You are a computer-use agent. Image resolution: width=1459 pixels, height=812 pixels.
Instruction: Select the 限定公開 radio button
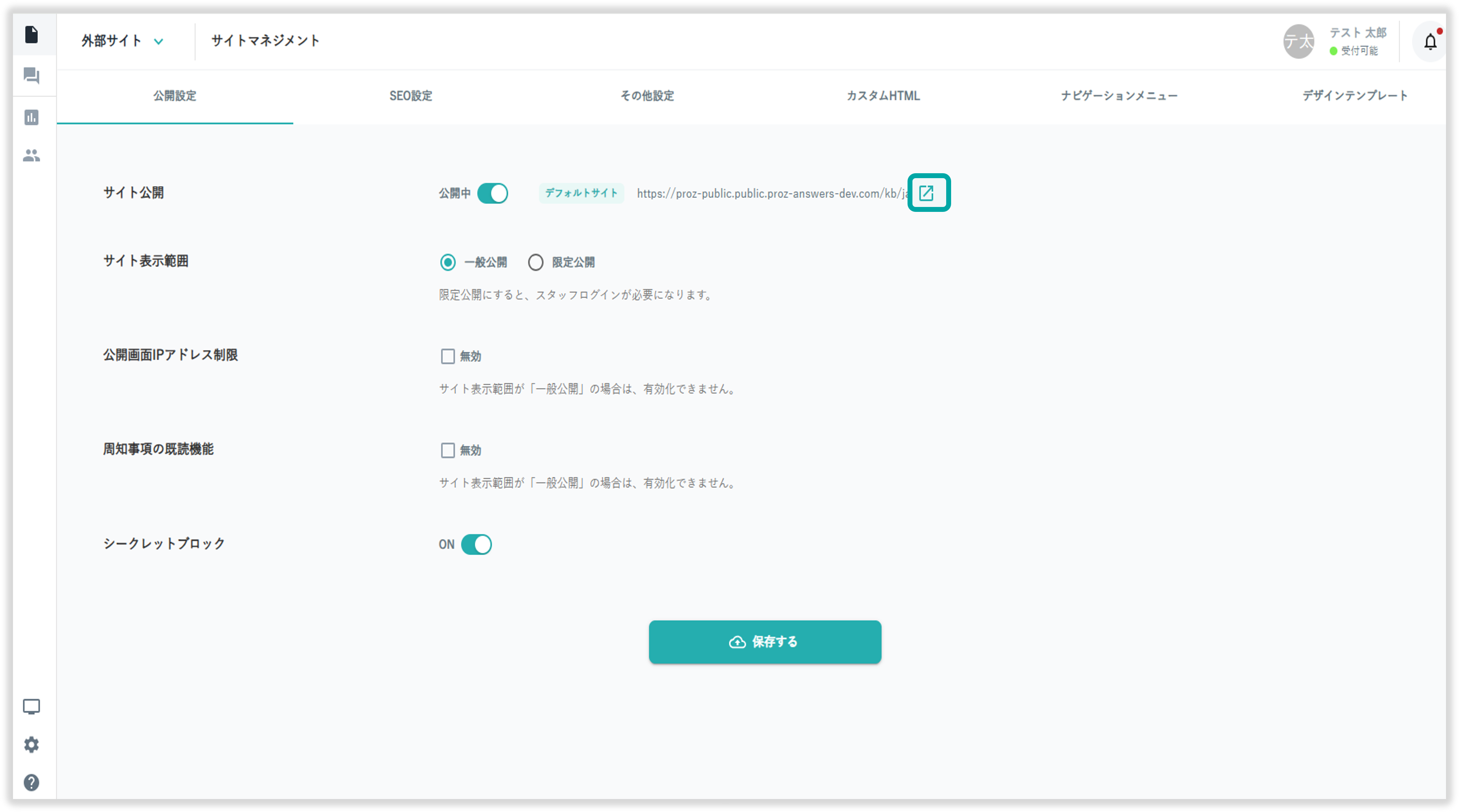(535, 262)
